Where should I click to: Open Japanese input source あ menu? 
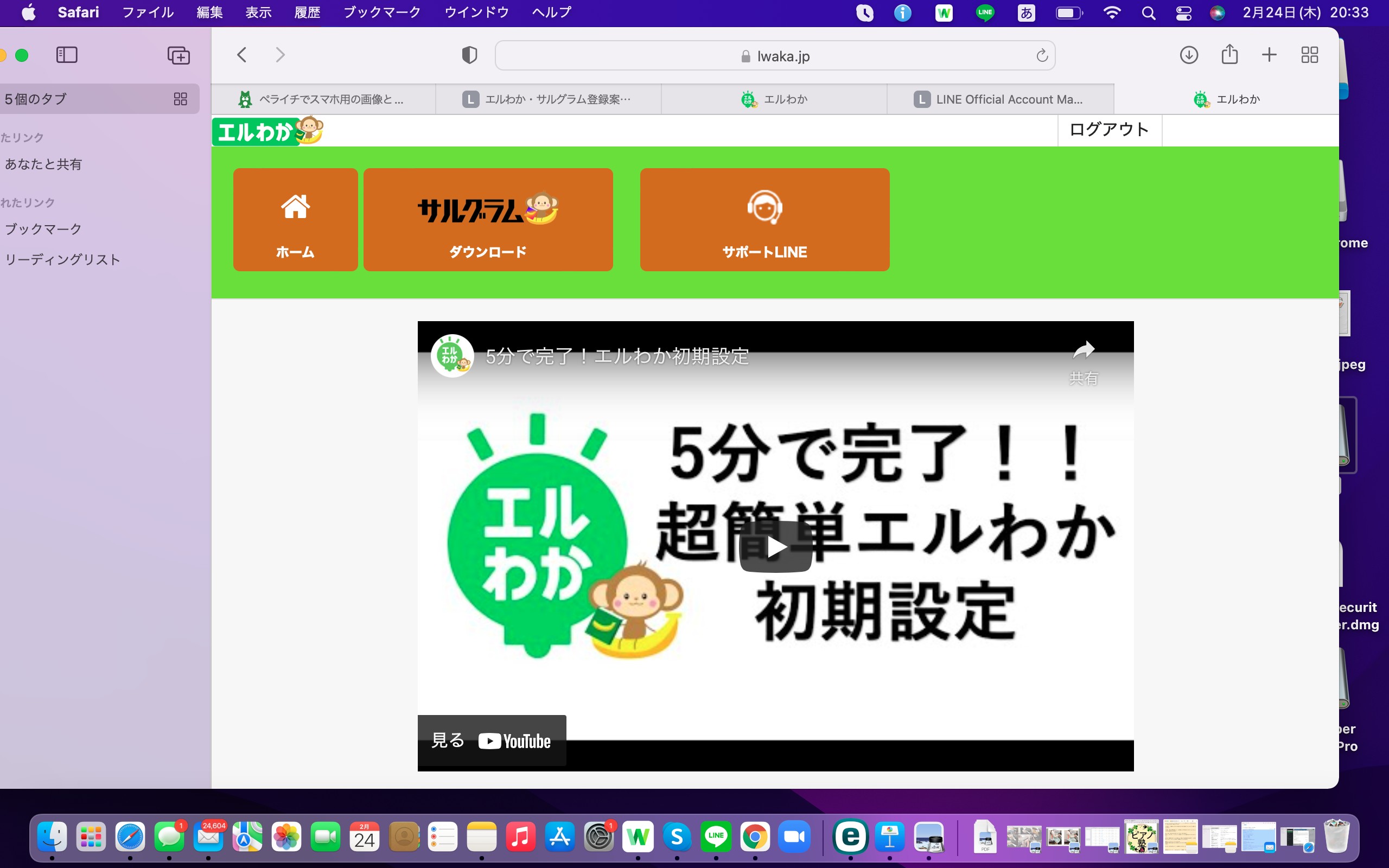pos(1025,12)
